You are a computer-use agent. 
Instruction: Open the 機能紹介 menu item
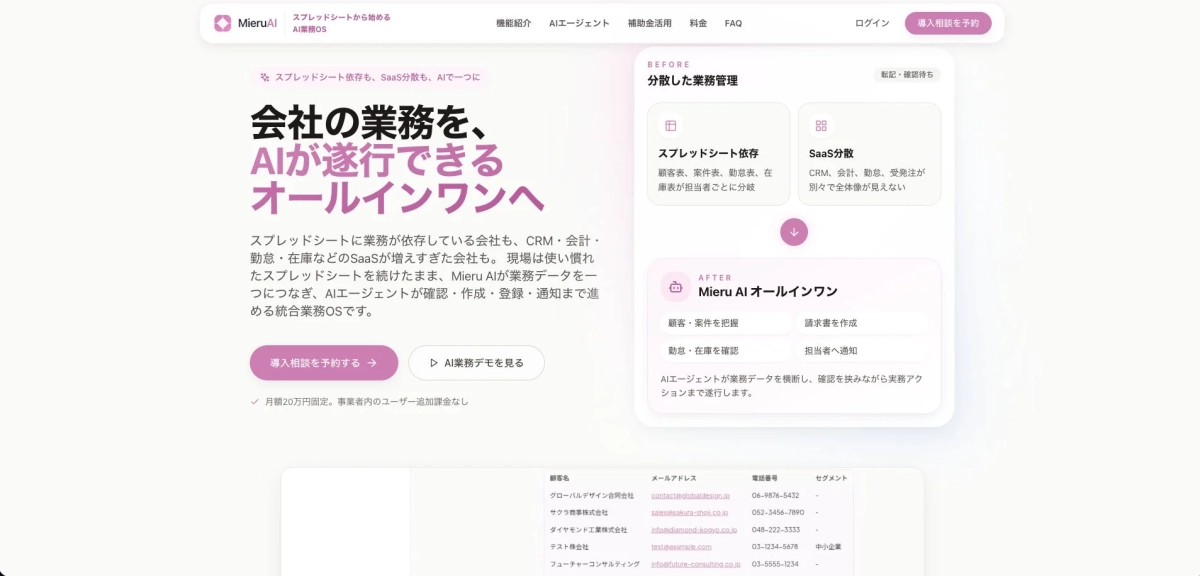point(513,23)
